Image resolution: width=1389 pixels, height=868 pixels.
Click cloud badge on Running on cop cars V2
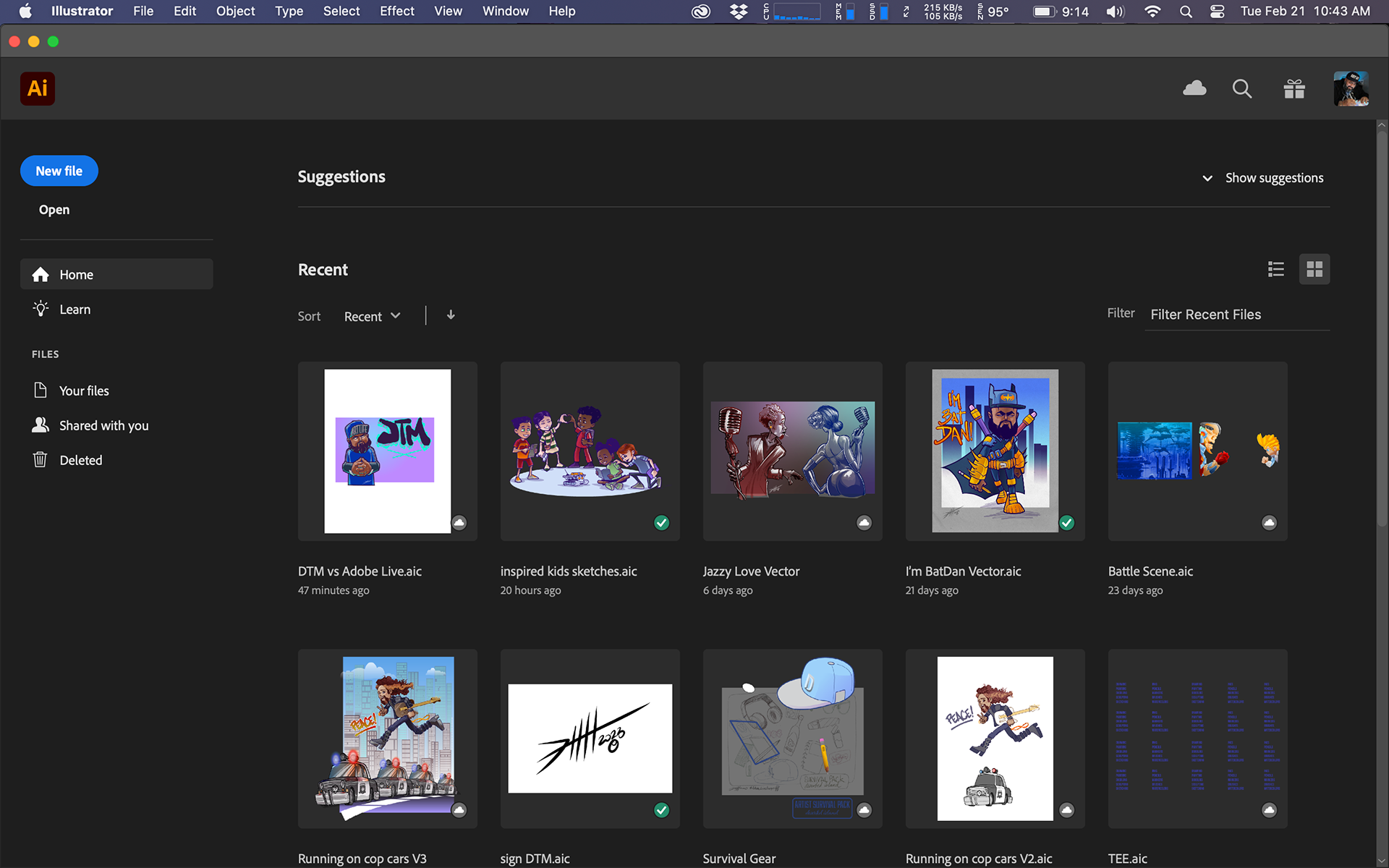click(1067, 809)
